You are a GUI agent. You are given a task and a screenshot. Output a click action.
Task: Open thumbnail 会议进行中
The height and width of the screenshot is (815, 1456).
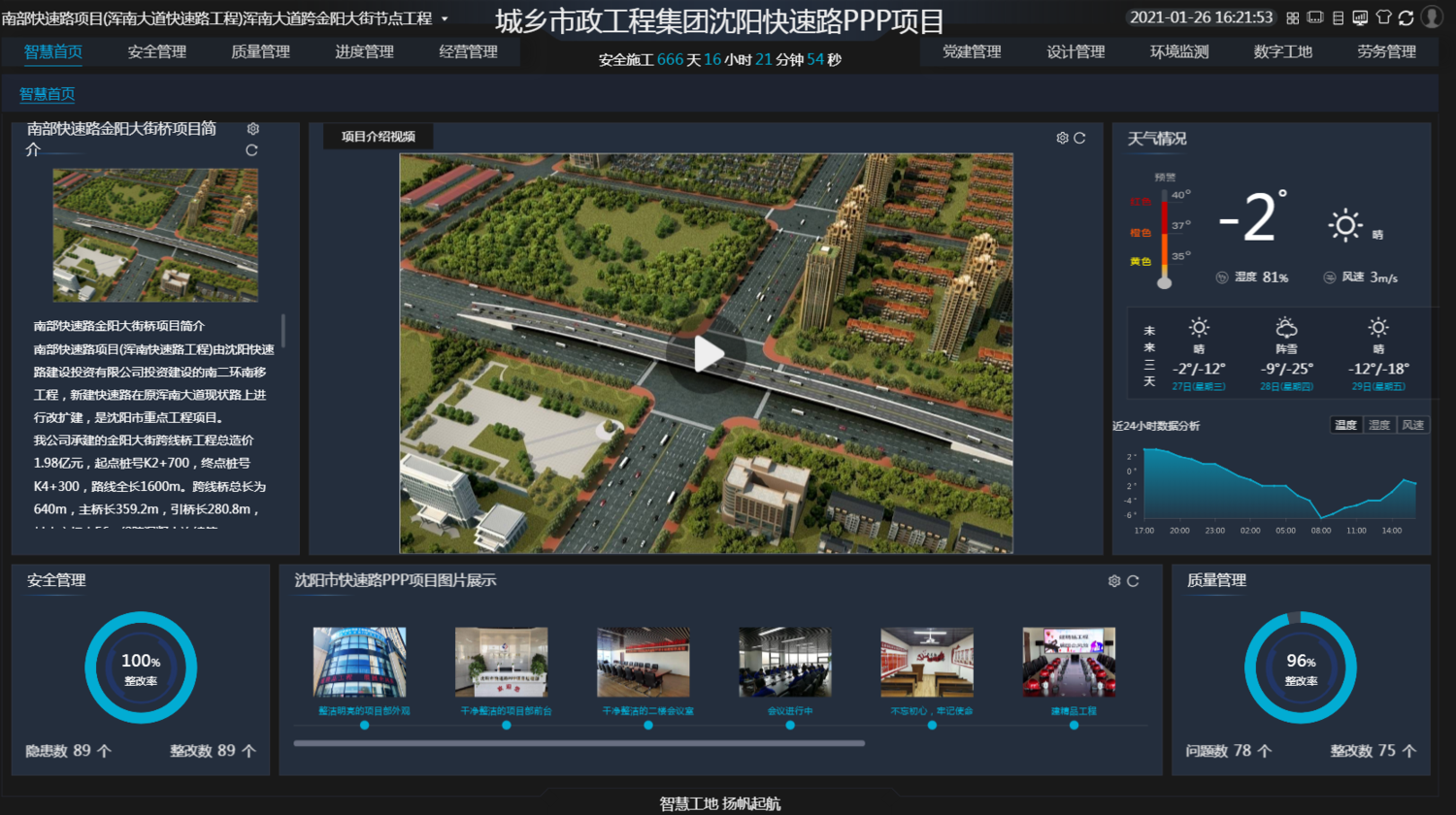tap(785, 662)
